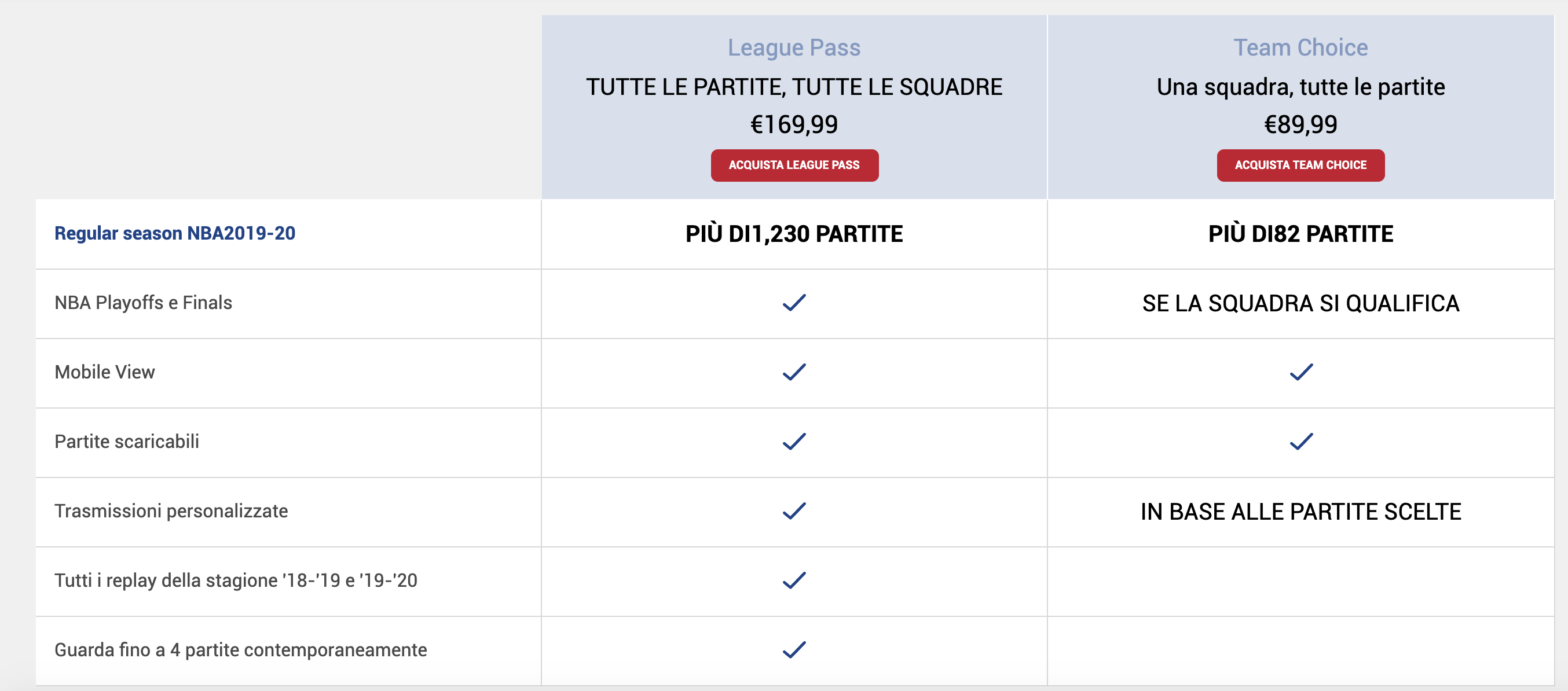
Task: Click 'IN BASE ALLE PARTITE SCELTE' cell text
Action: coord(1300,512)
